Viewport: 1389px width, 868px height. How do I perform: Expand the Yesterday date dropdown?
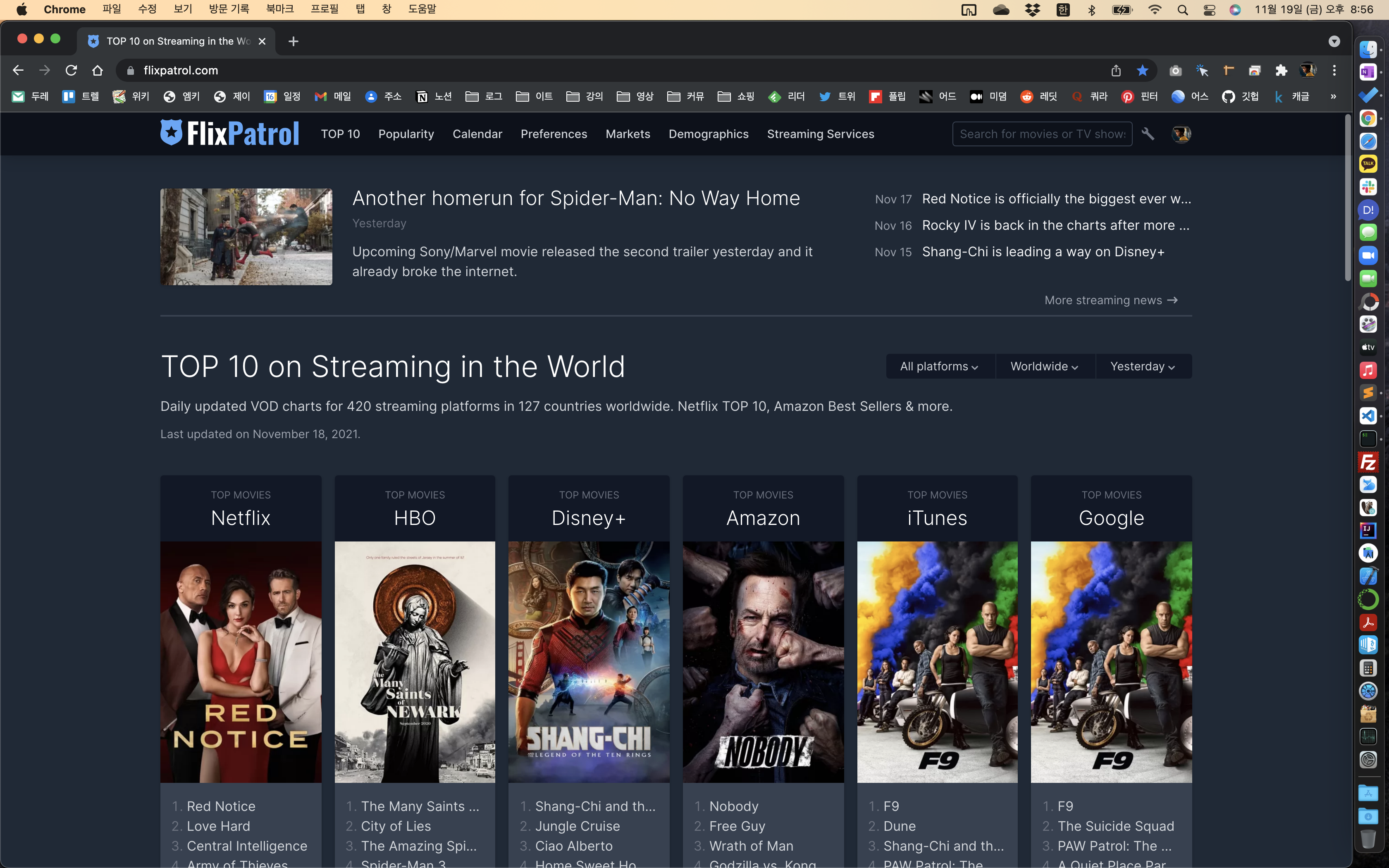[x=1143, y=366]
